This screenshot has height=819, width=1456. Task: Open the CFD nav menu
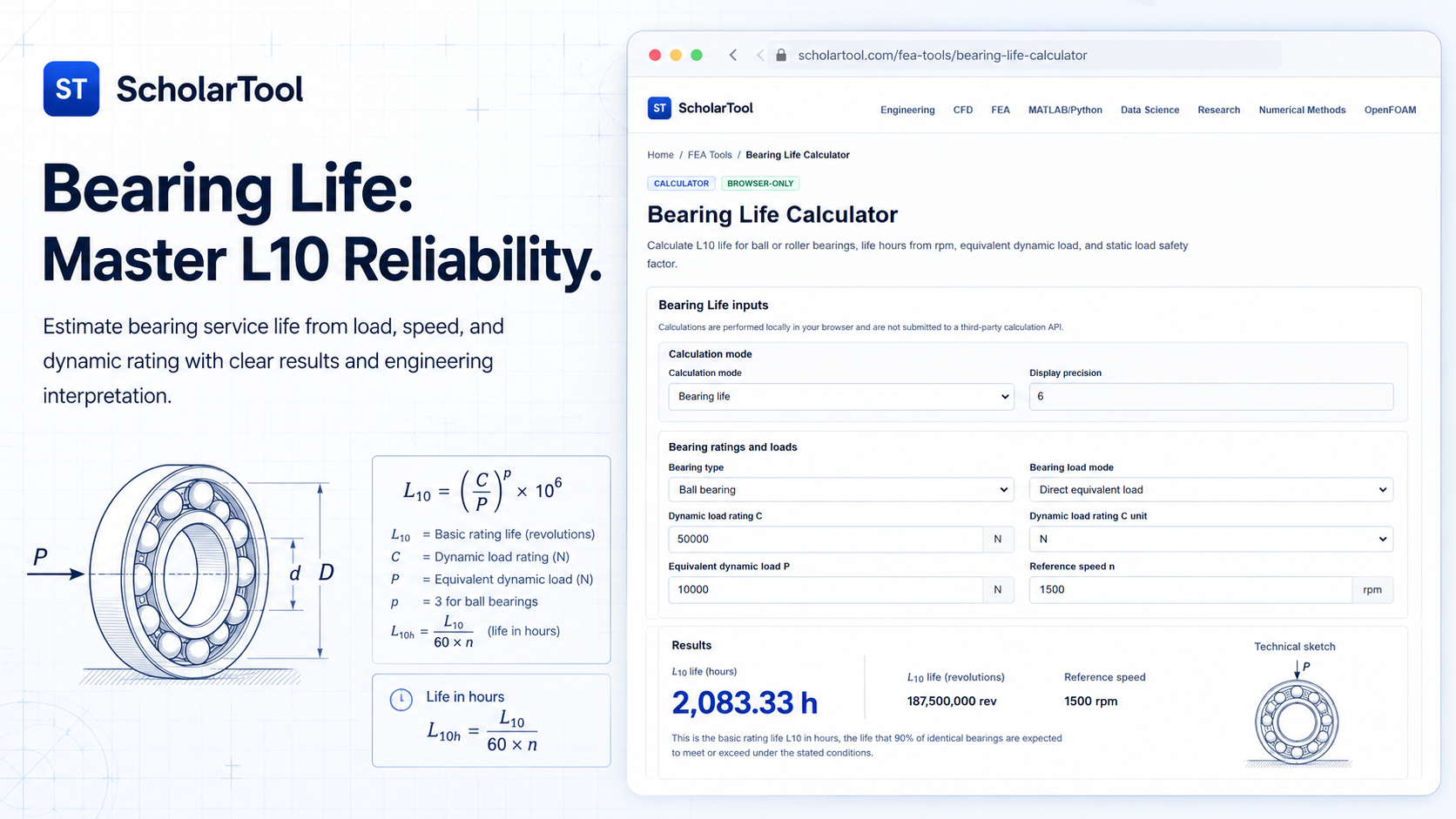coord(963,110)
